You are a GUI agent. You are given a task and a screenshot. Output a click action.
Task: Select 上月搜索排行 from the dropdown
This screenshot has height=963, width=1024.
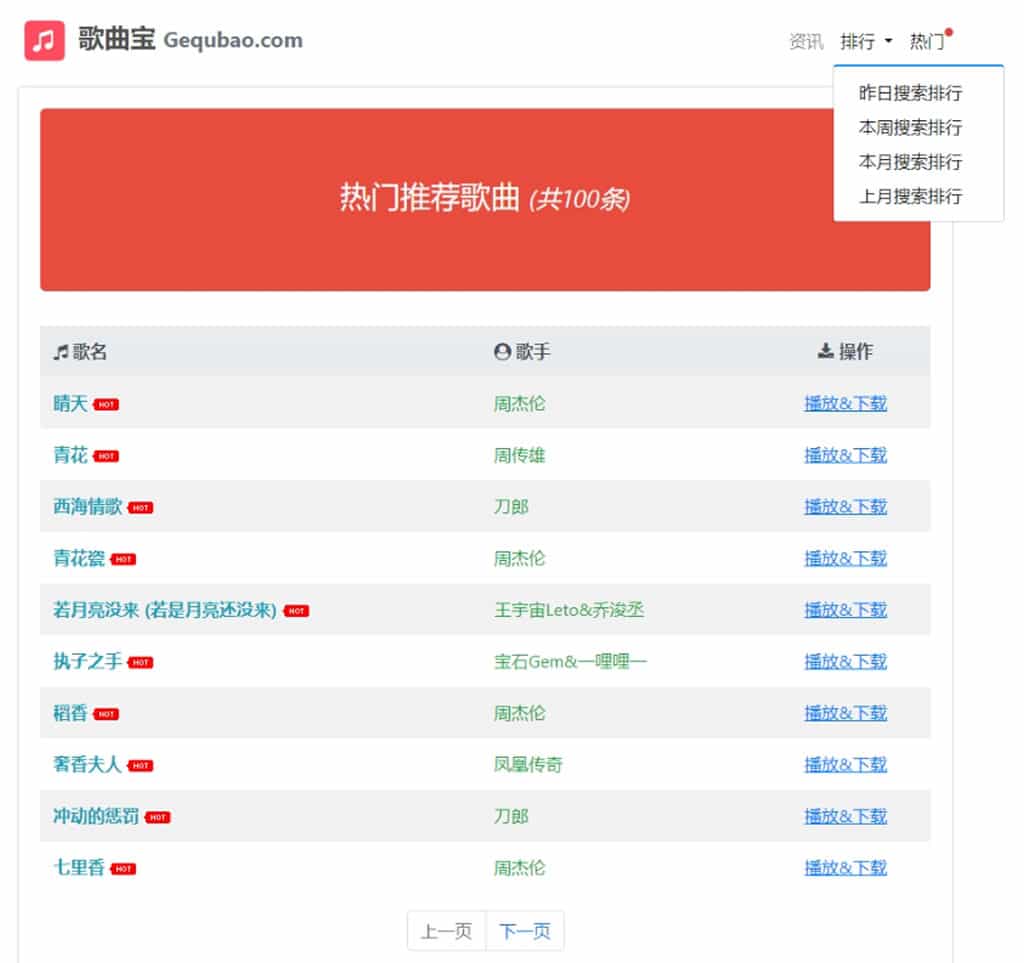910,197
